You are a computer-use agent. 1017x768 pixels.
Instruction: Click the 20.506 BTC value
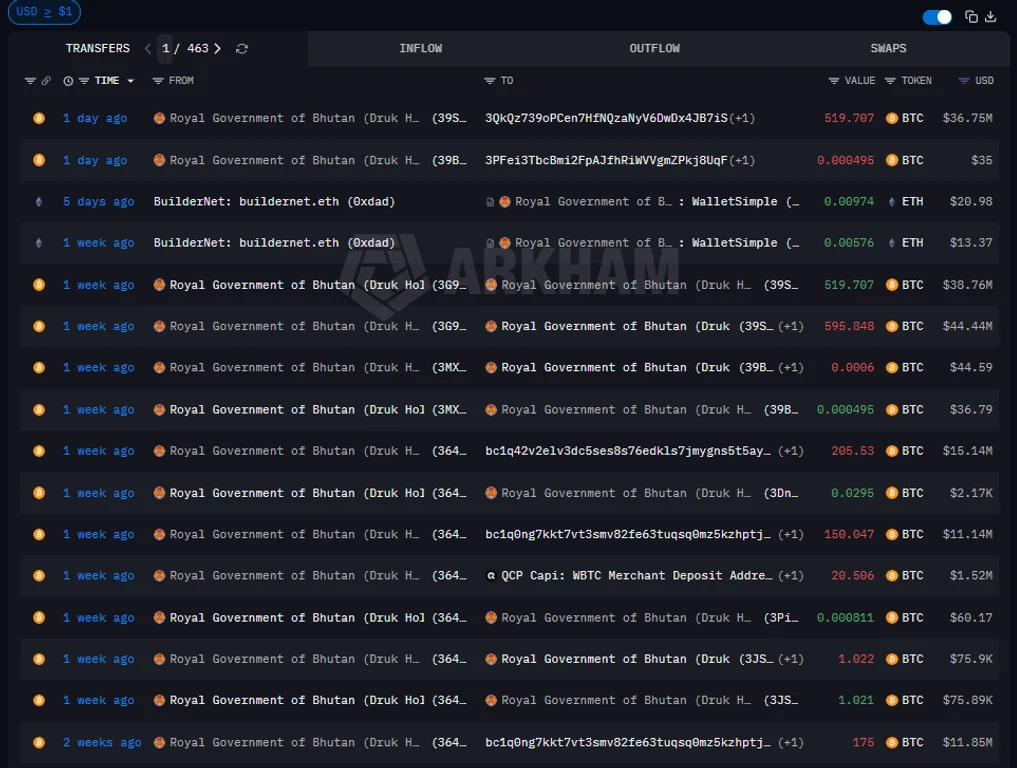tap(852, 575)
